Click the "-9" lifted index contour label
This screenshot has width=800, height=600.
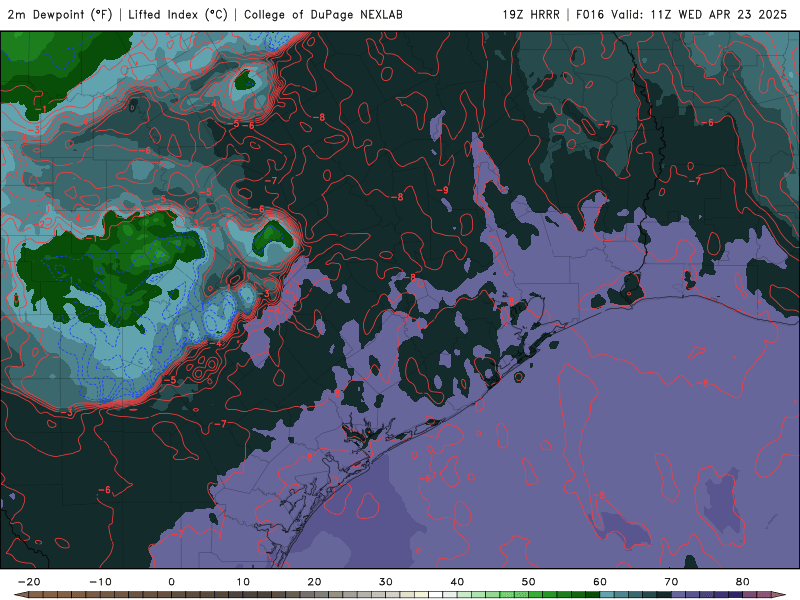(x=442, y=190)
